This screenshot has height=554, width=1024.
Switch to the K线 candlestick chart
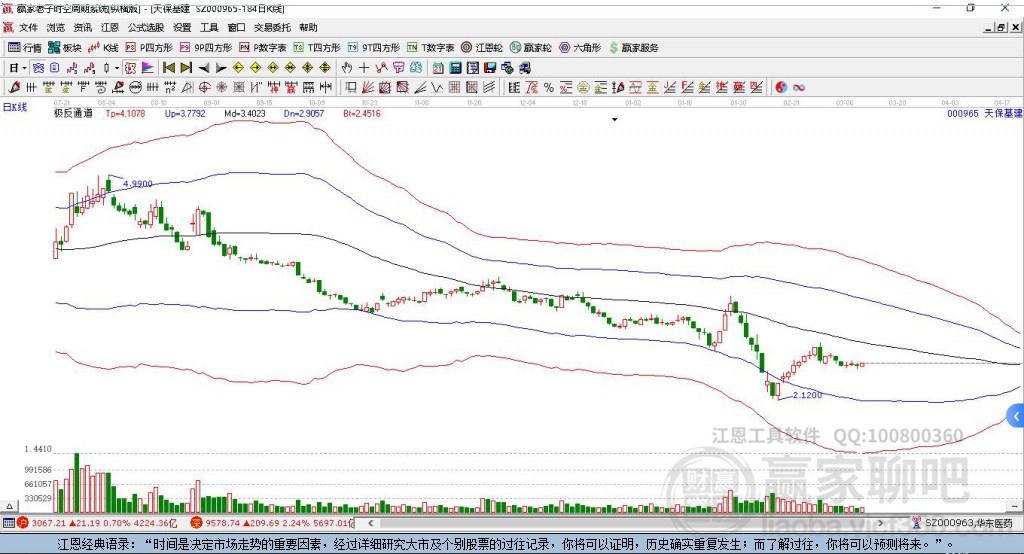click(x=103, y=48)
